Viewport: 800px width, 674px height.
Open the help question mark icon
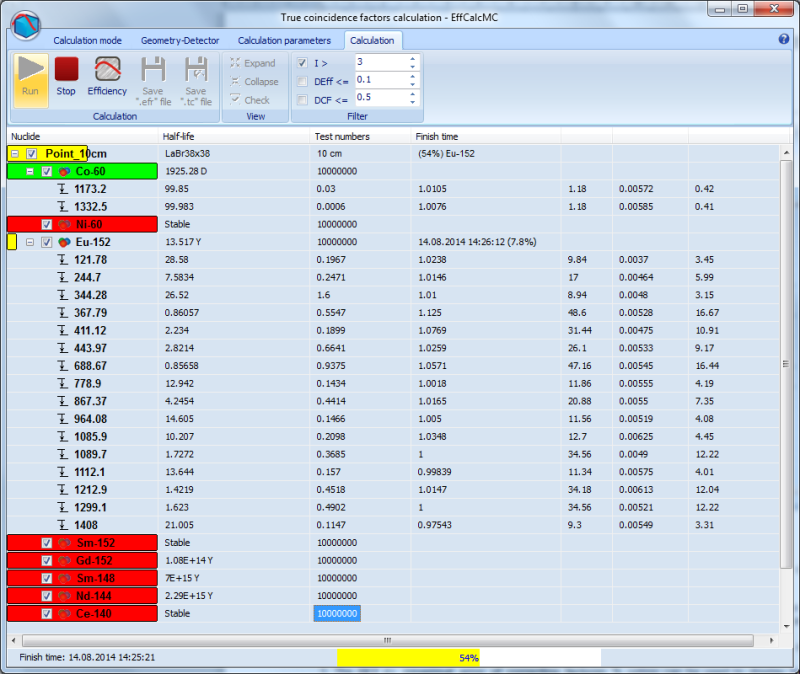click(783, 39)
